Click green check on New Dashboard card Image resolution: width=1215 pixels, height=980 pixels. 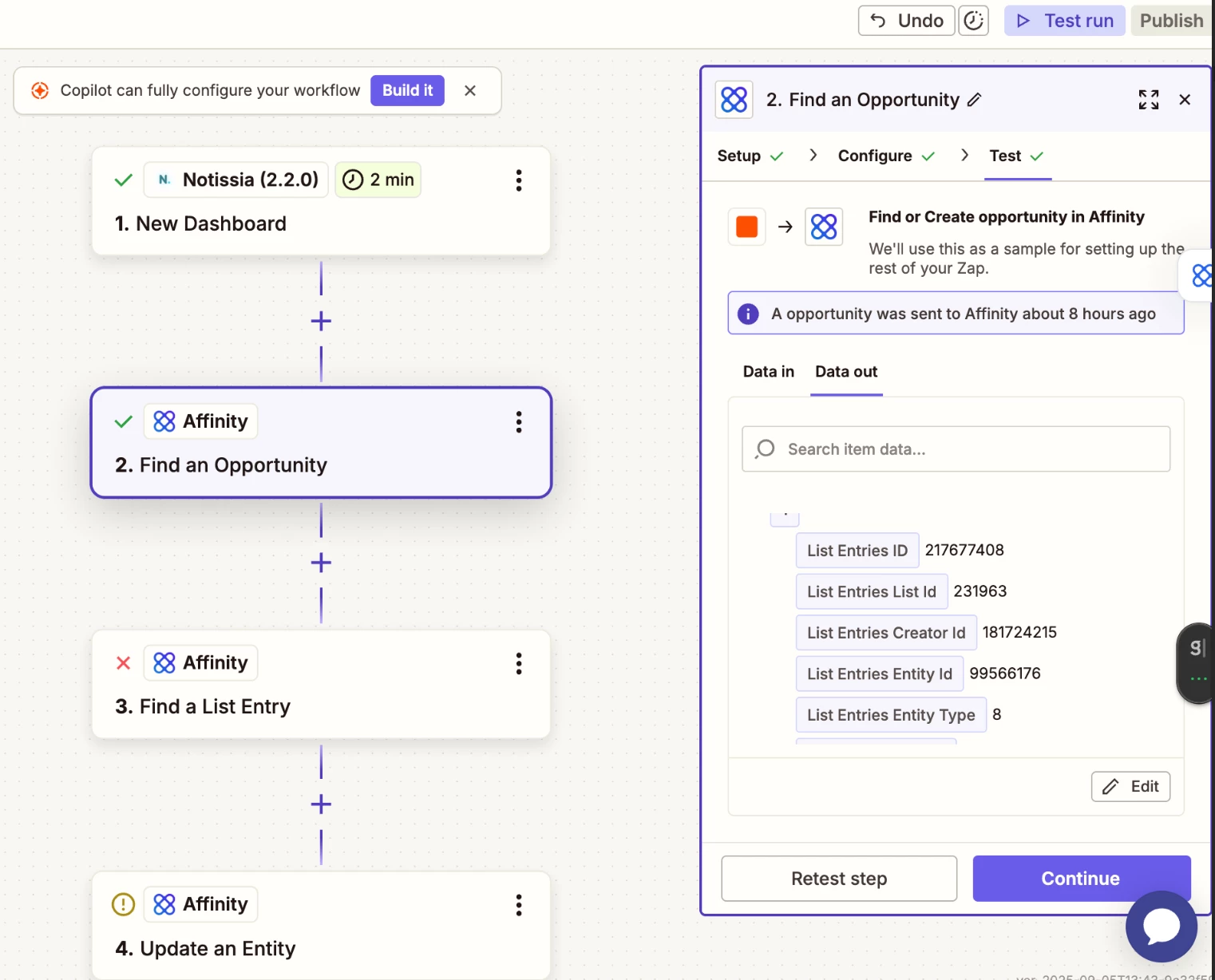pos(123,180)
